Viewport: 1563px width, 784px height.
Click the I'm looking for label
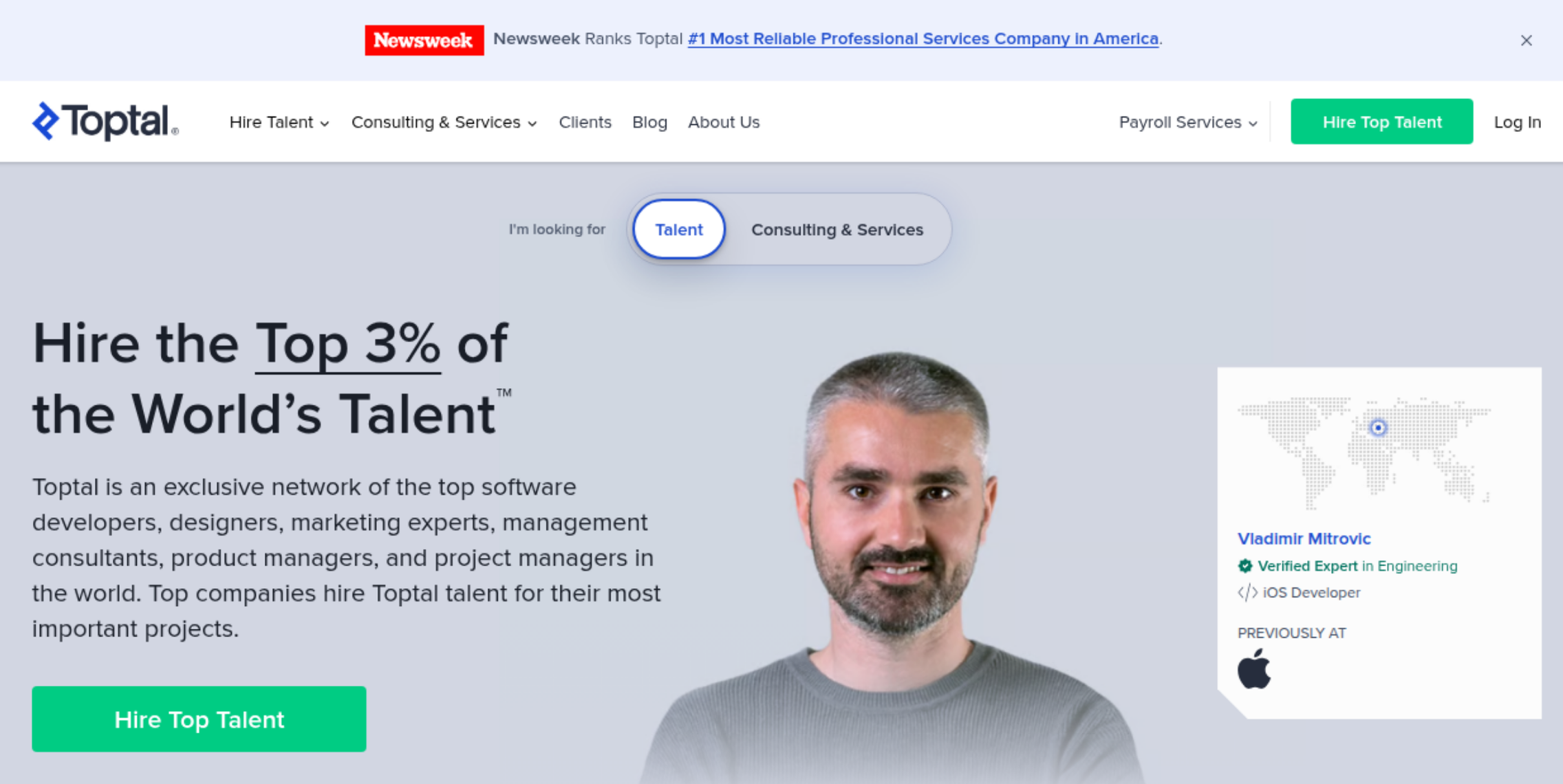pos(557,229)
